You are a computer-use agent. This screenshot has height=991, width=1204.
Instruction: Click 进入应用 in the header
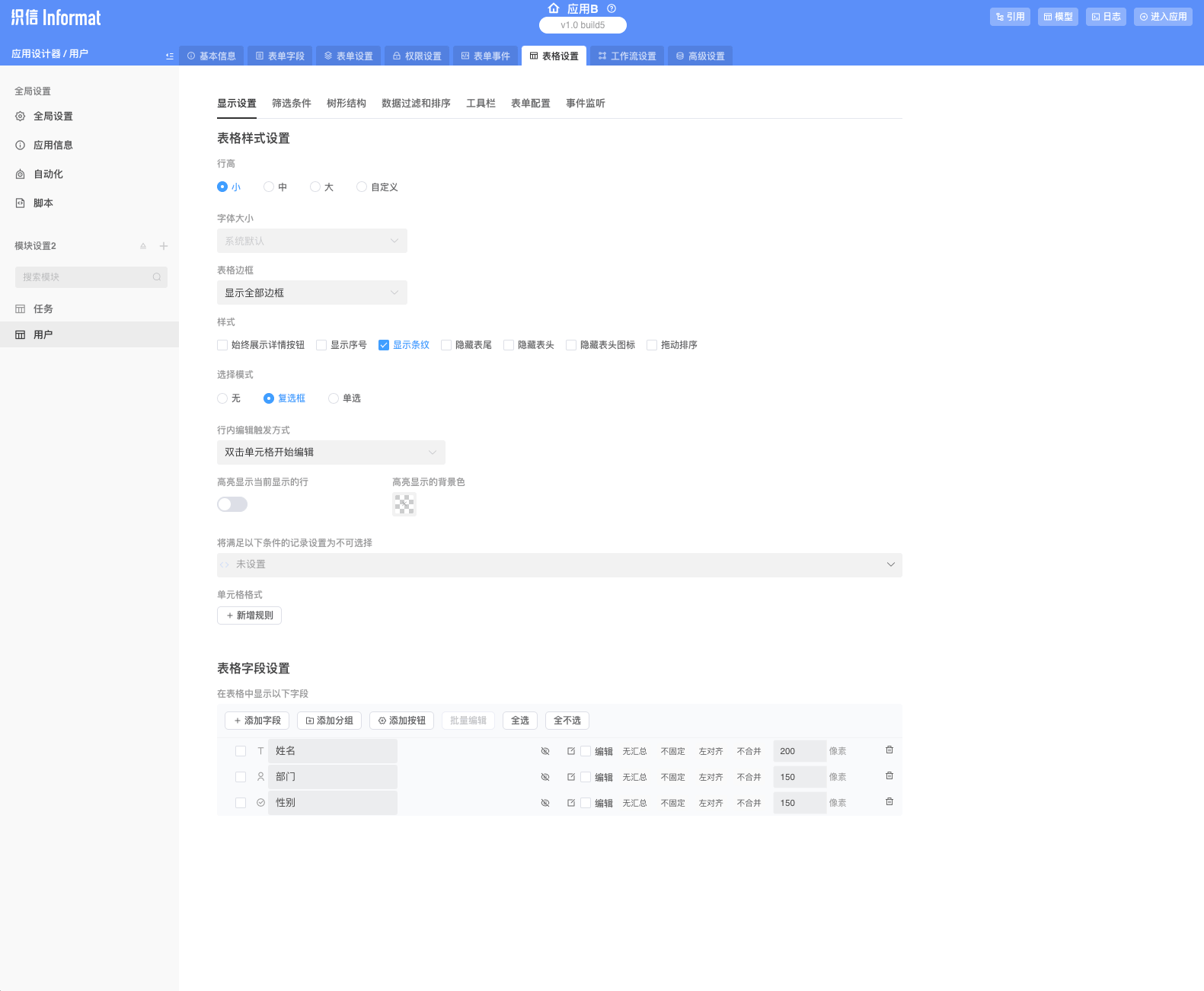point(1163,17)
